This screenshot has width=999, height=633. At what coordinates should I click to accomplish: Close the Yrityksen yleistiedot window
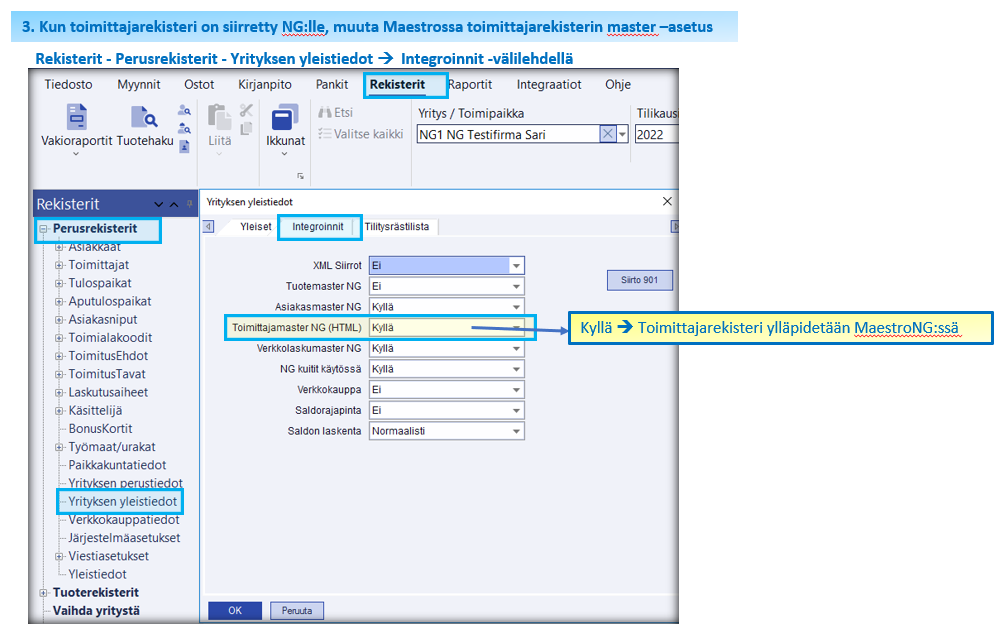tap(668, 201)
